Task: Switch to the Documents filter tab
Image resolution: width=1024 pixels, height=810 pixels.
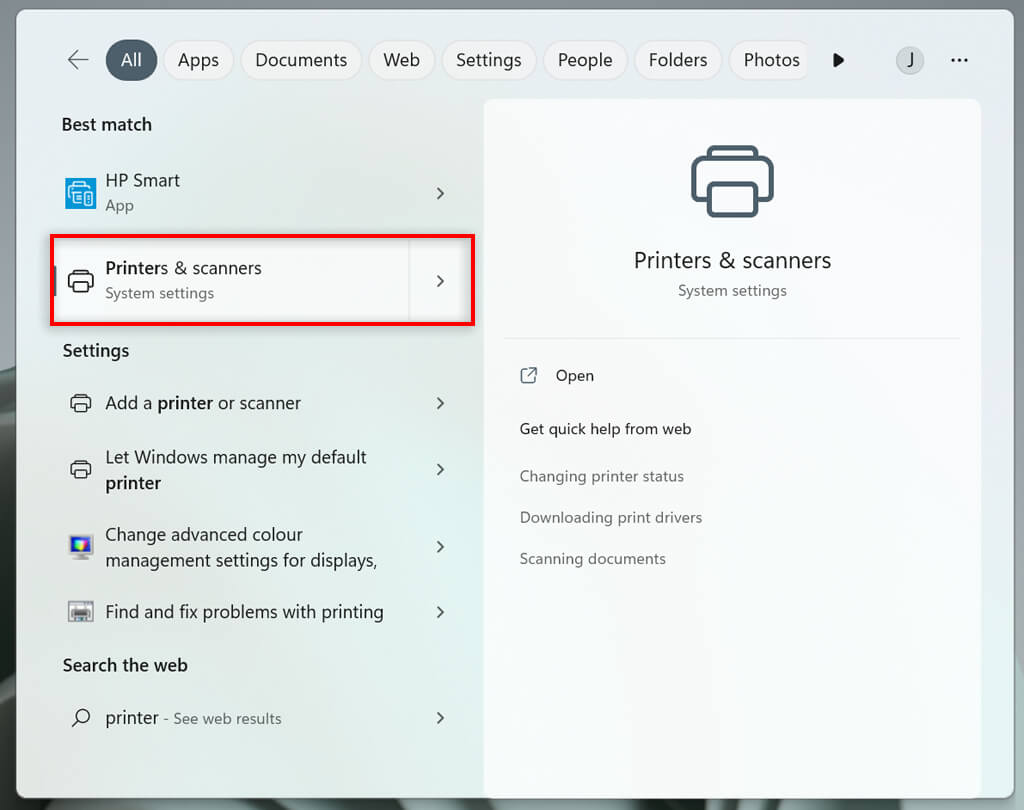Action: 301,60
